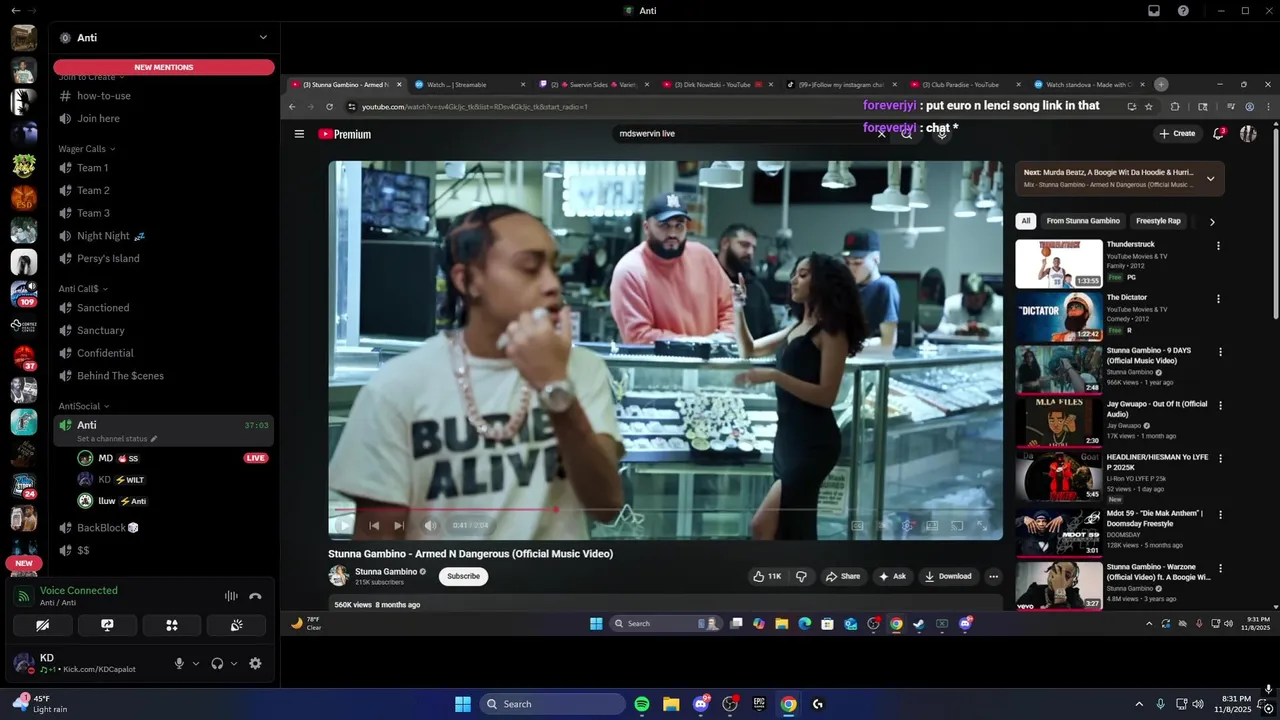Open the microphone input options chevron
Viewport: 1280px width, 720px height.
[195, 663]
